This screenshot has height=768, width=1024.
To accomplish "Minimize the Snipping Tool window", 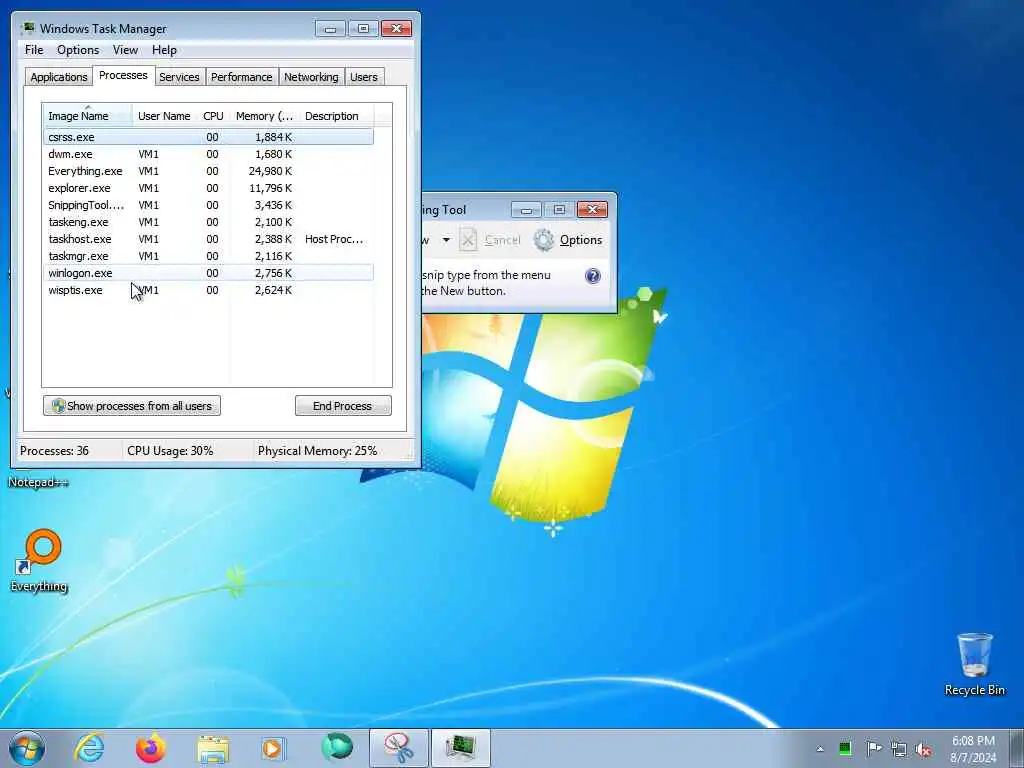I will [526, 210].
